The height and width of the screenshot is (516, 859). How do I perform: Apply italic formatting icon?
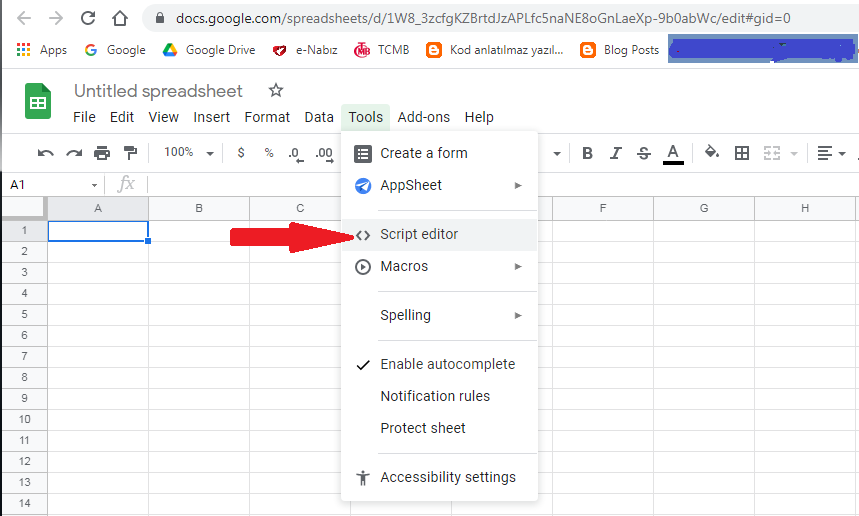coord(615,153)
